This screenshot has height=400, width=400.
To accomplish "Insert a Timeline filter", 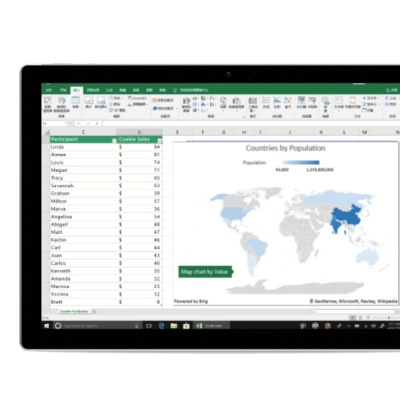I will coord(312,103).
